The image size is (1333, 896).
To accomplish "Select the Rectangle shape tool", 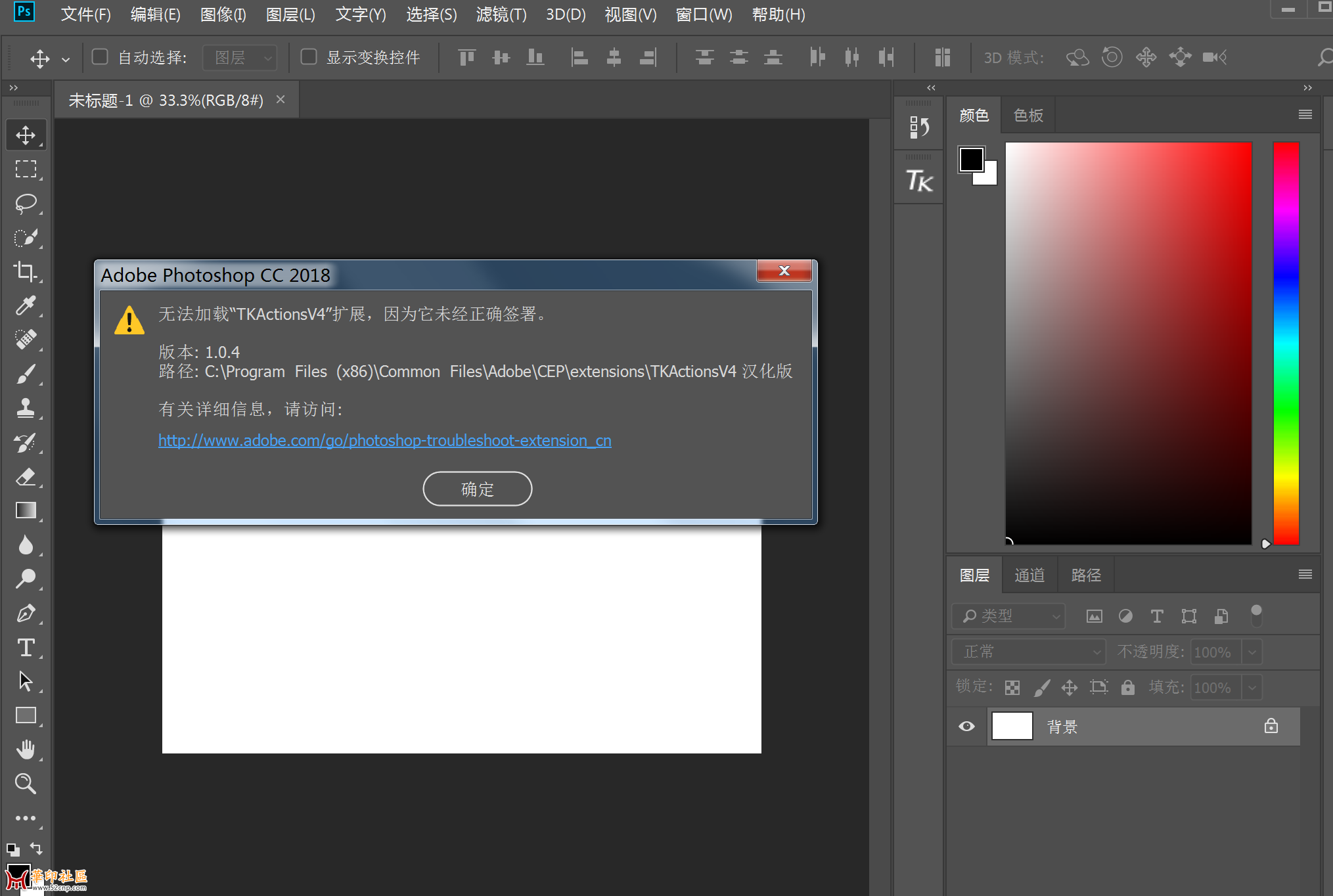I will 26,715.
